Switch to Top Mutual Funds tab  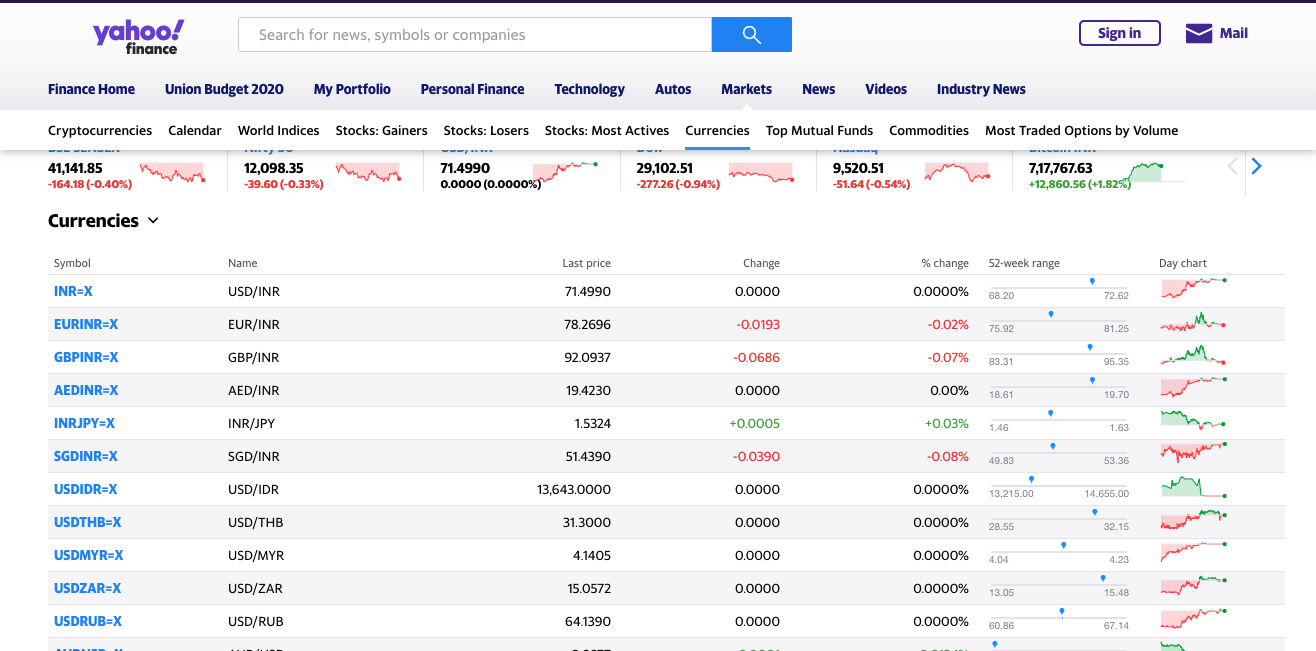[819, 130]
